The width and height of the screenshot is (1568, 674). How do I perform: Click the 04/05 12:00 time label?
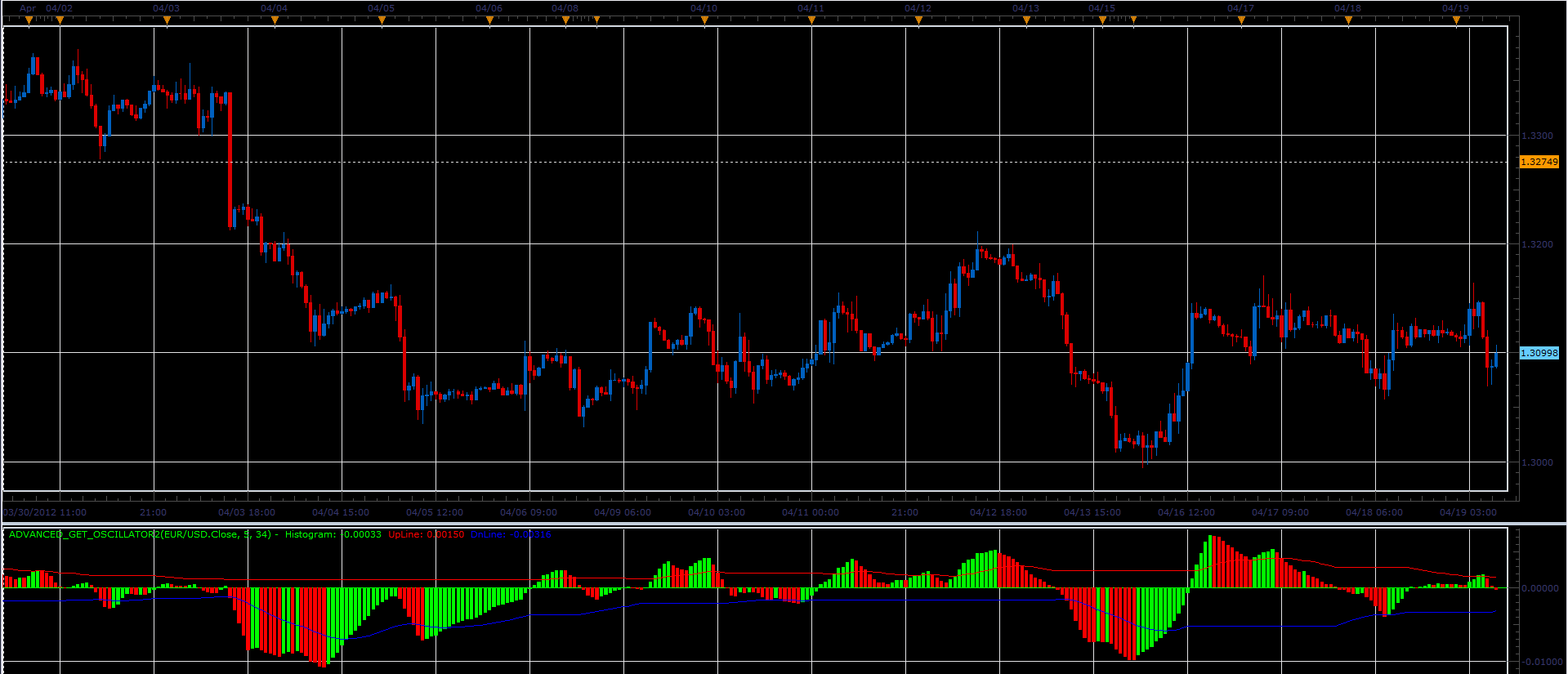435,512
